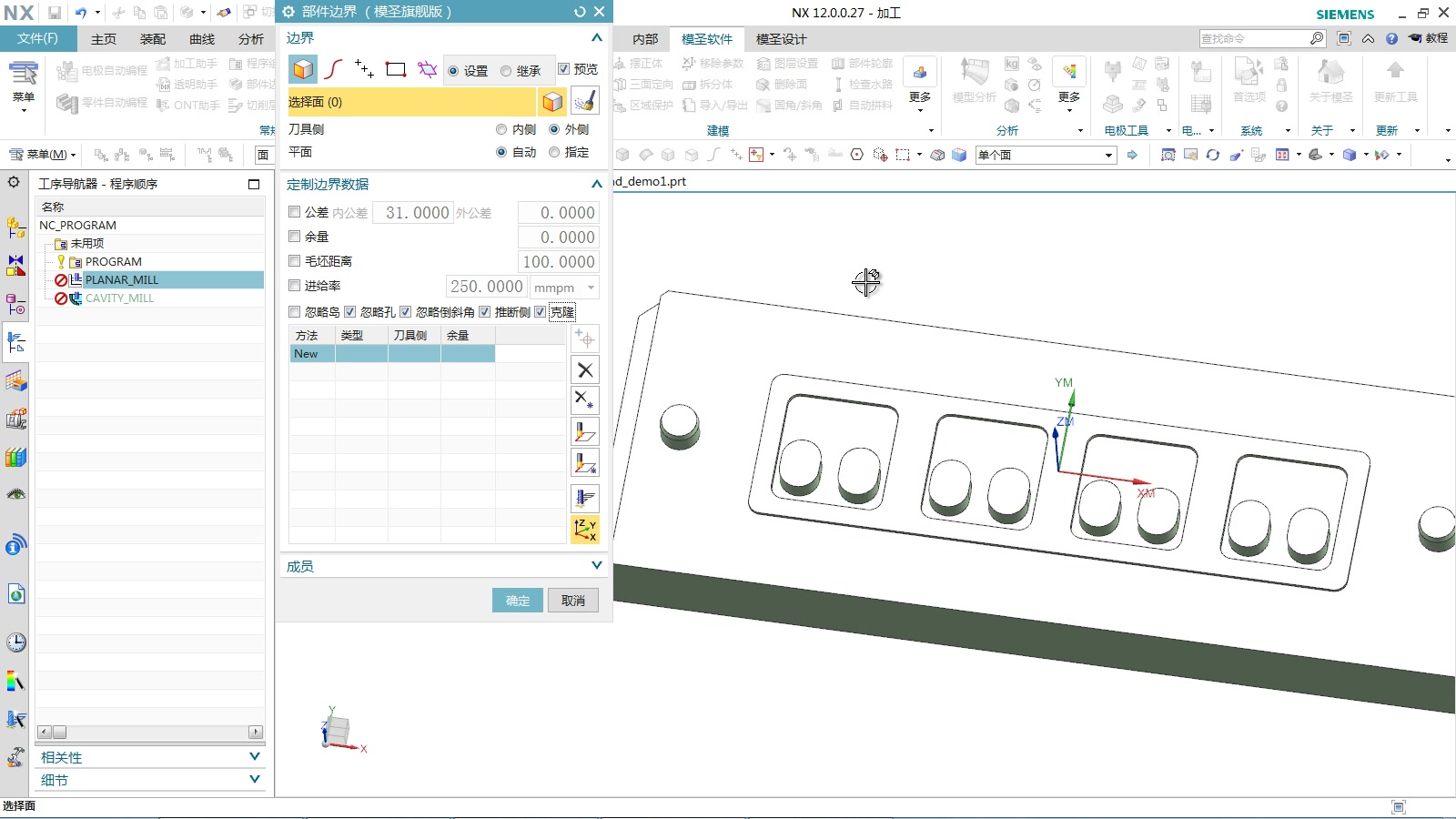Switch to the 模圣设计 tab

782,39
